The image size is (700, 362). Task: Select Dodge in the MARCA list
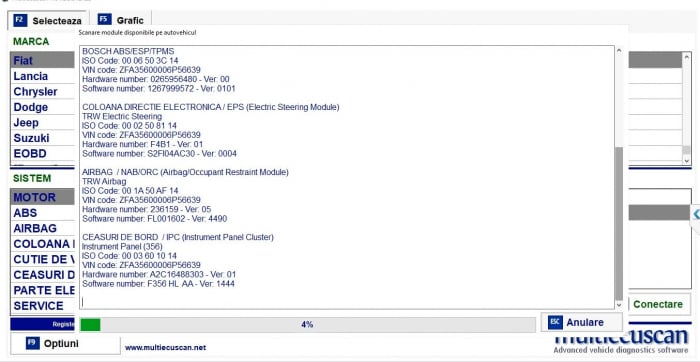tap(42, 107)
